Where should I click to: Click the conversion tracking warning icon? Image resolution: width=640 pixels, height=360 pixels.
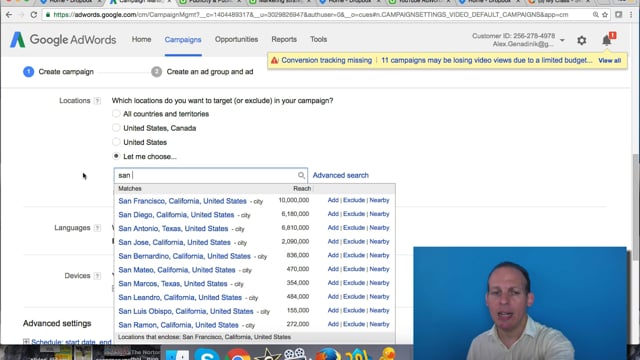coord(274,60)
